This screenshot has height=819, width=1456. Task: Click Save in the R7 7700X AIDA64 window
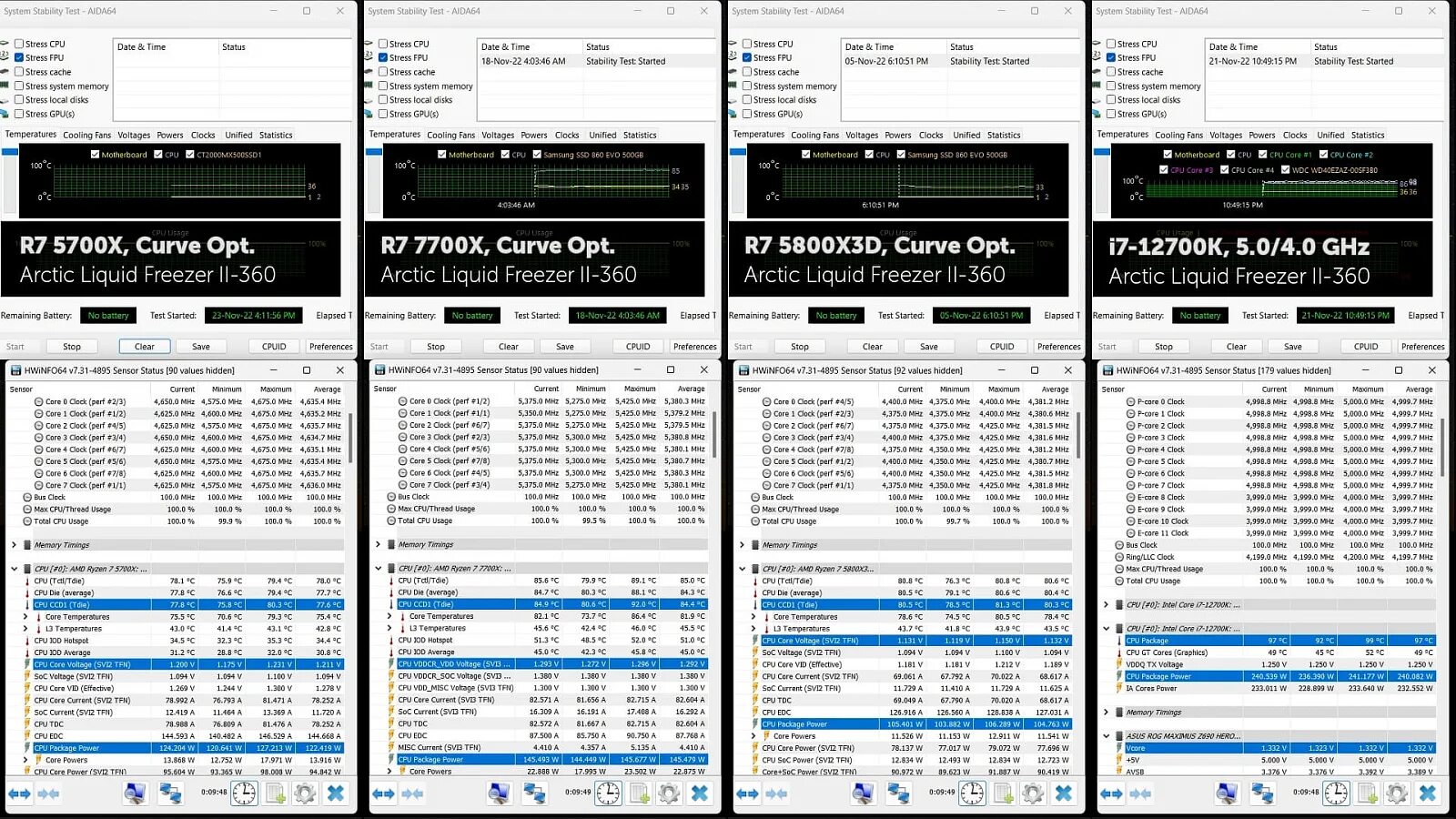point(565,347)
